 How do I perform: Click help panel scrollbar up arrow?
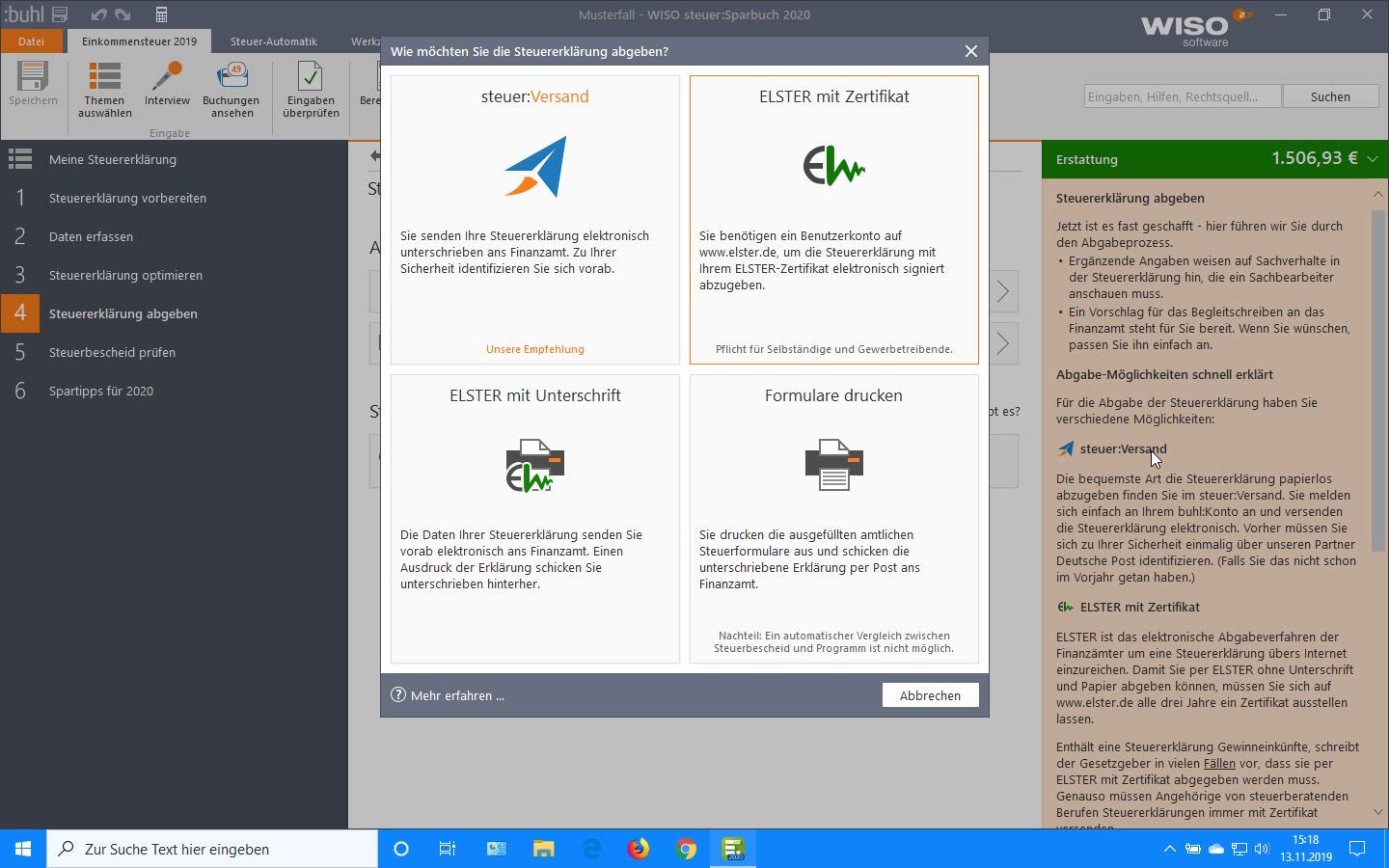click(1377, 194)
